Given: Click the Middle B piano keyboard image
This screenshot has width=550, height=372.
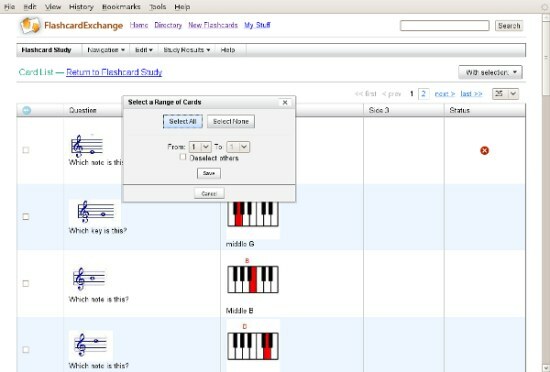Looking at the screenshot, I should (x=253, y=279).
